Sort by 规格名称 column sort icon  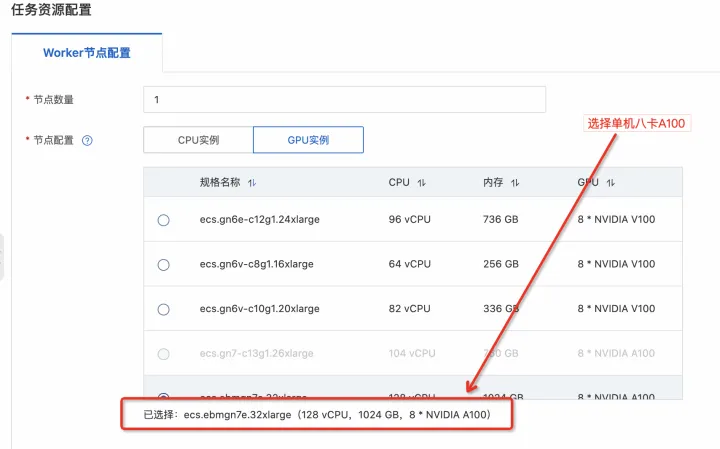click(252, 183)
